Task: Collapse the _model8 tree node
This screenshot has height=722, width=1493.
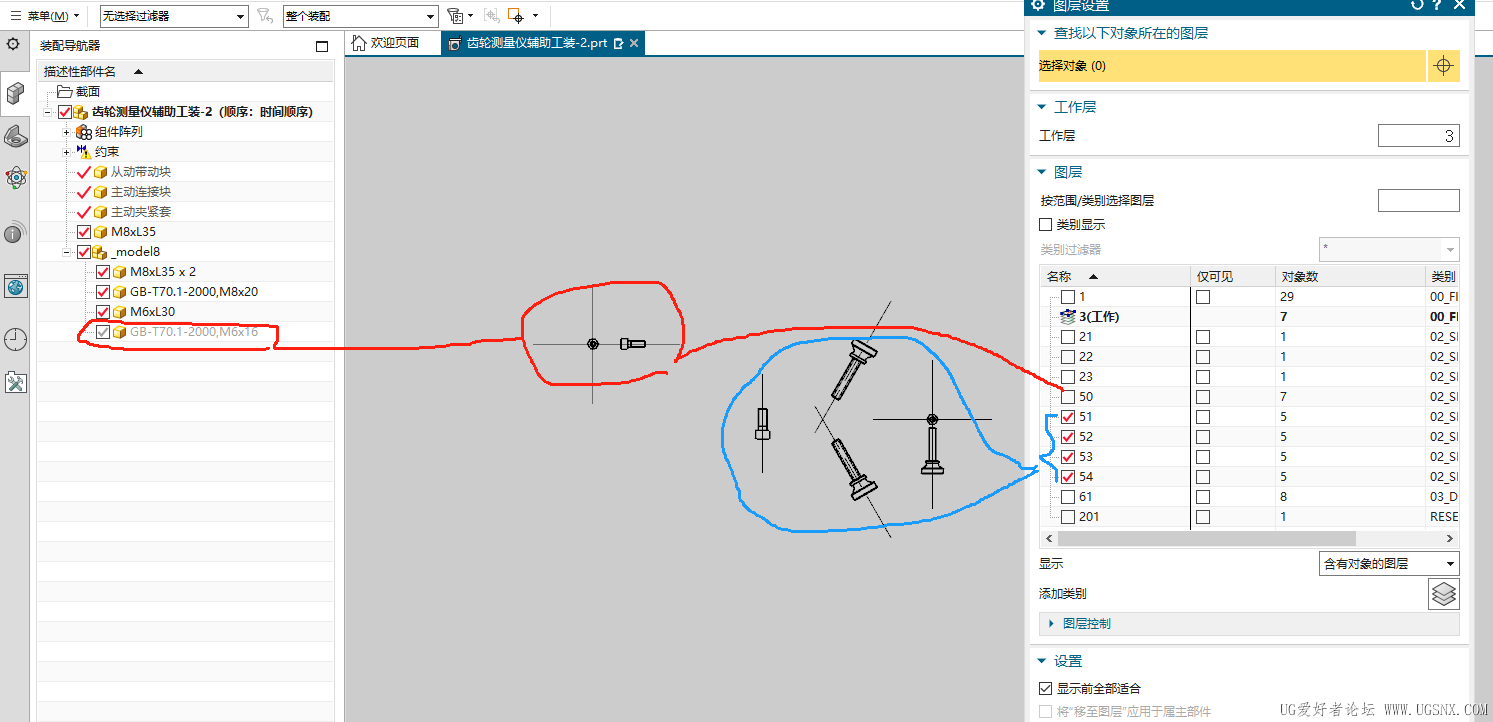Action: (67, 252)
